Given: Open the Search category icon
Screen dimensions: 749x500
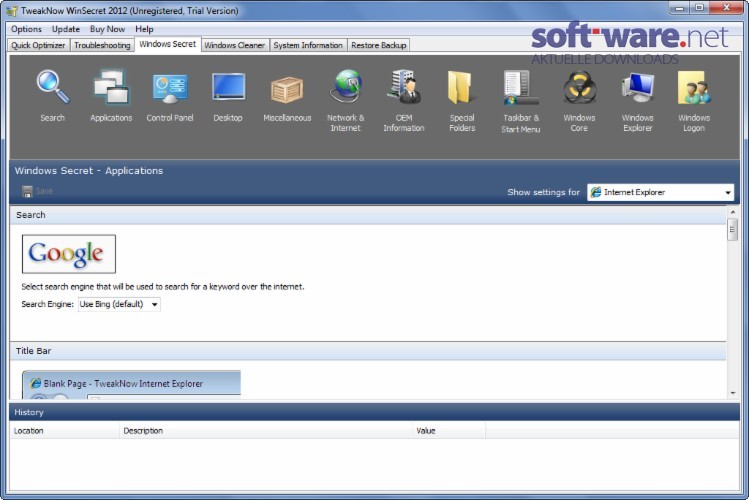Looking at the screenshot, I should pyautogui.click(x=53, y=87).
